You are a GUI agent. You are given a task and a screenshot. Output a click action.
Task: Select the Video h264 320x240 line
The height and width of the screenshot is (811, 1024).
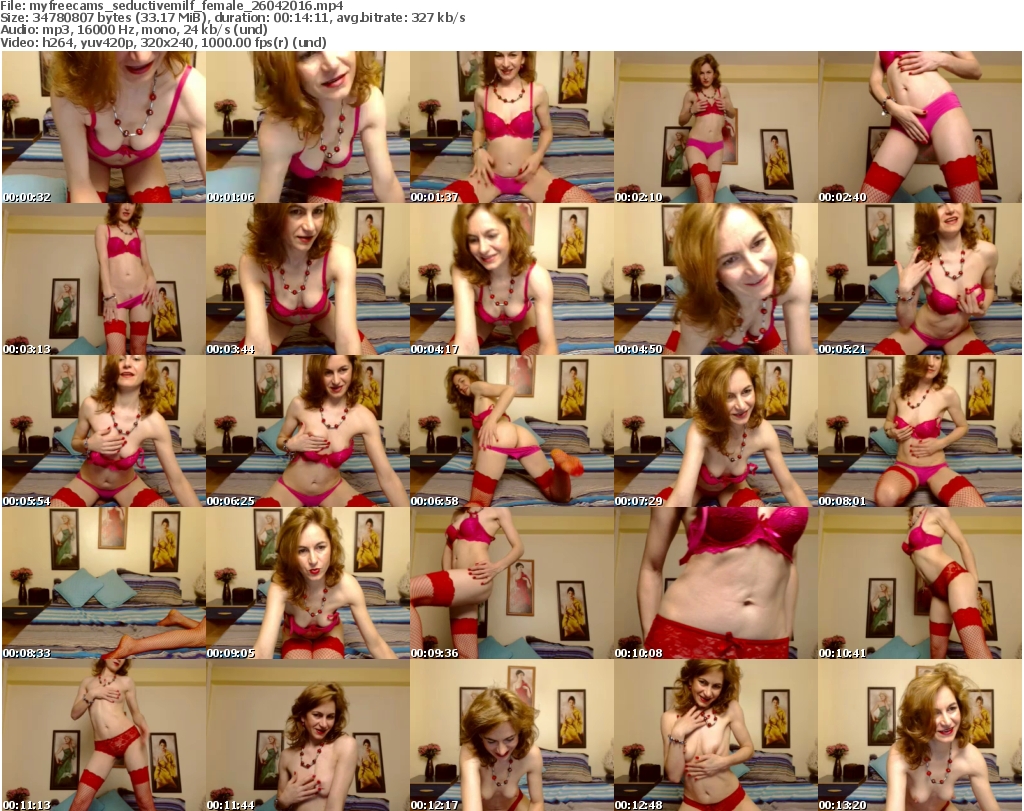(163, 42)
